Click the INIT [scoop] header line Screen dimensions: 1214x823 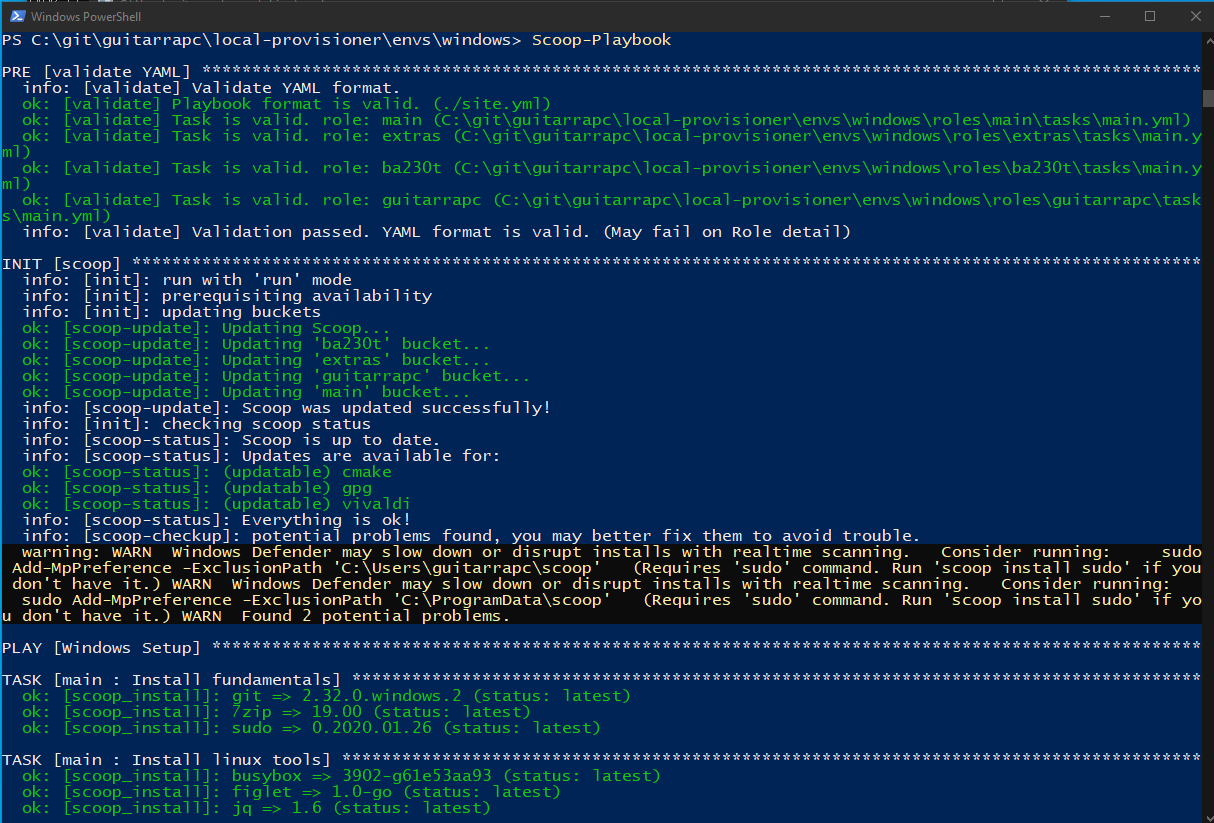pyautogui.click(x=601, y=264)
